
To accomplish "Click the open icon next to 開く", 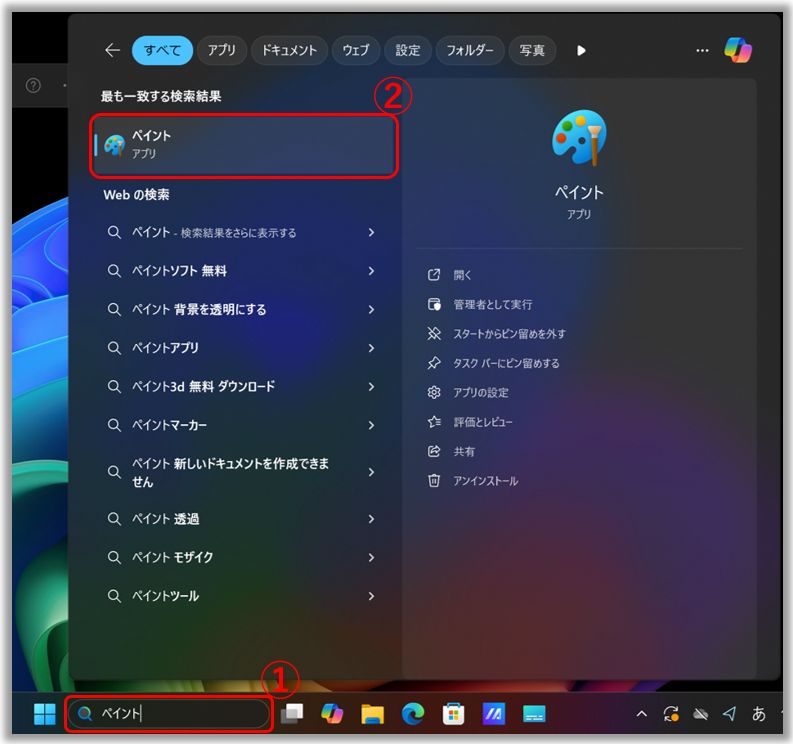I will [x=434, y=275].
